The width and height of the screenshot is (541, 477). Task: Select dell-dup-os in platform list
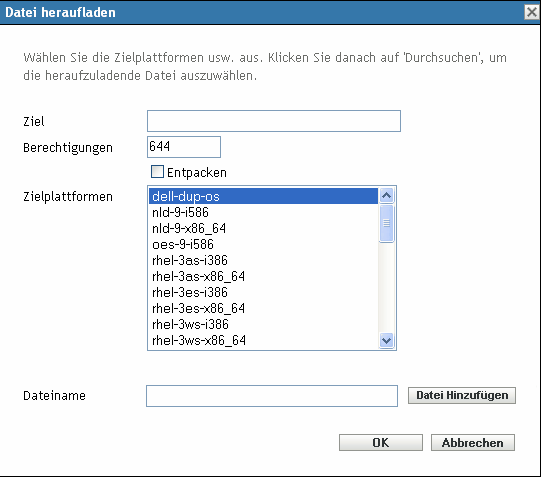pos(264,196)
